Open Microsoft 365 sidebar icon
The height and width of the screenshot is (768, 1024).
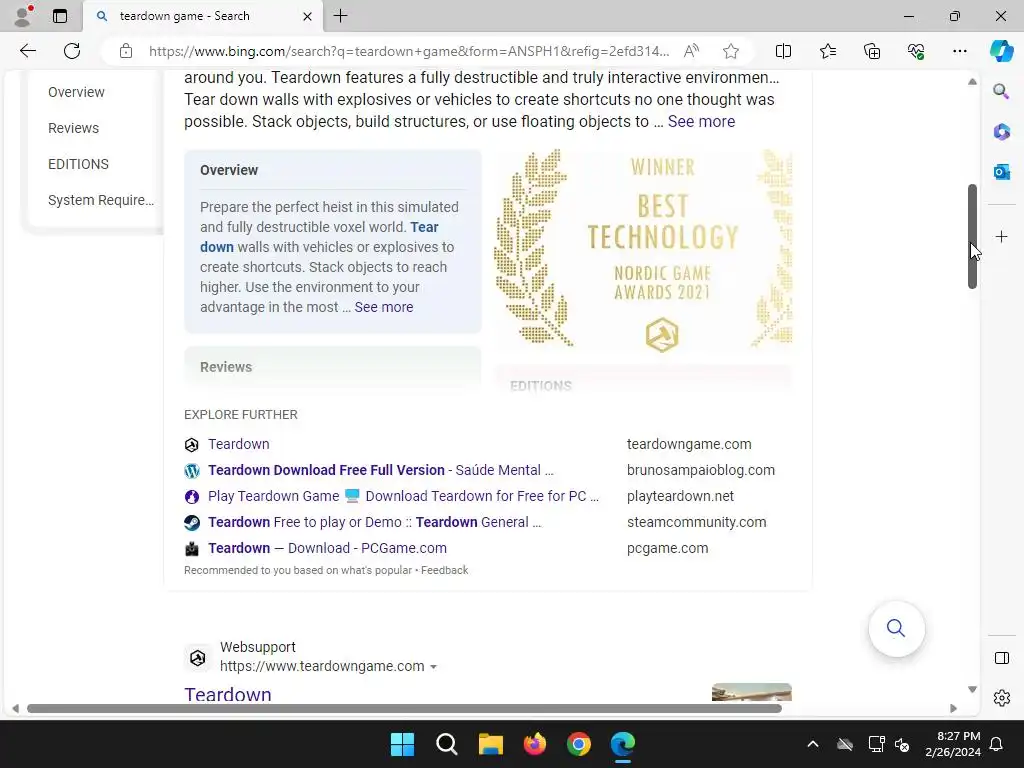tap(1001, 131)
